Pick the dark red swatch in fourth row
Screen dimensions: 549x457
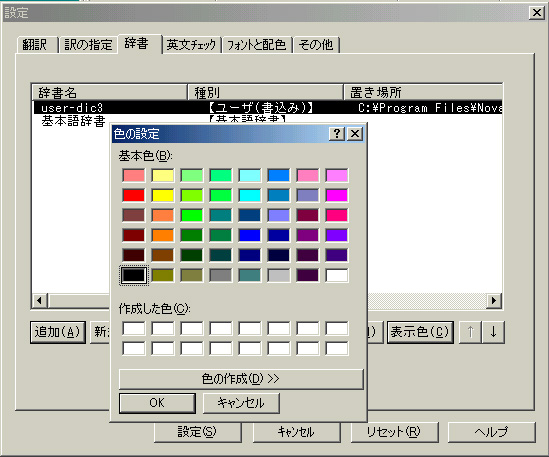point(134,235)
